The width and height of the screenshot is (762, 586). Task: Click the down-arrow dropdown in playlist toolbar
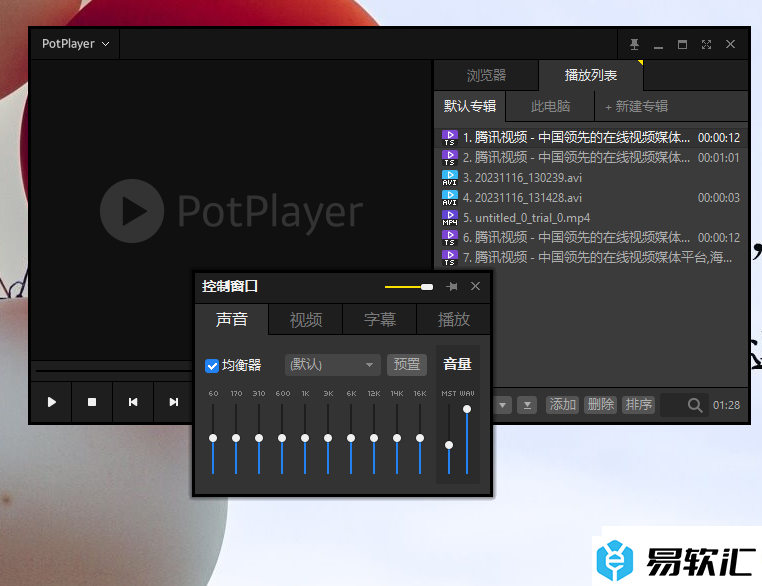coord(502,405)
